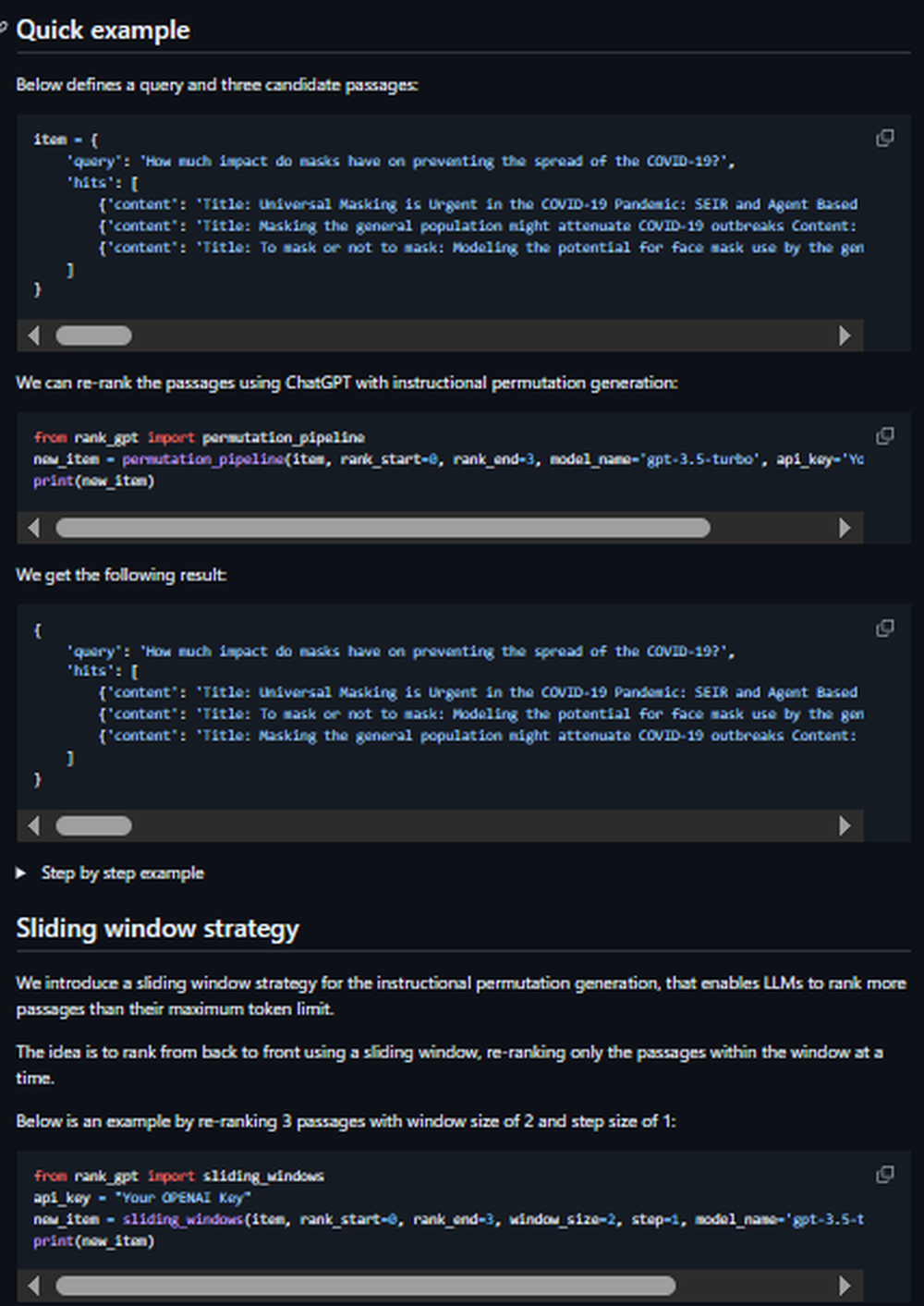Click the right scroll arrow under the item code block

[847, 335]
